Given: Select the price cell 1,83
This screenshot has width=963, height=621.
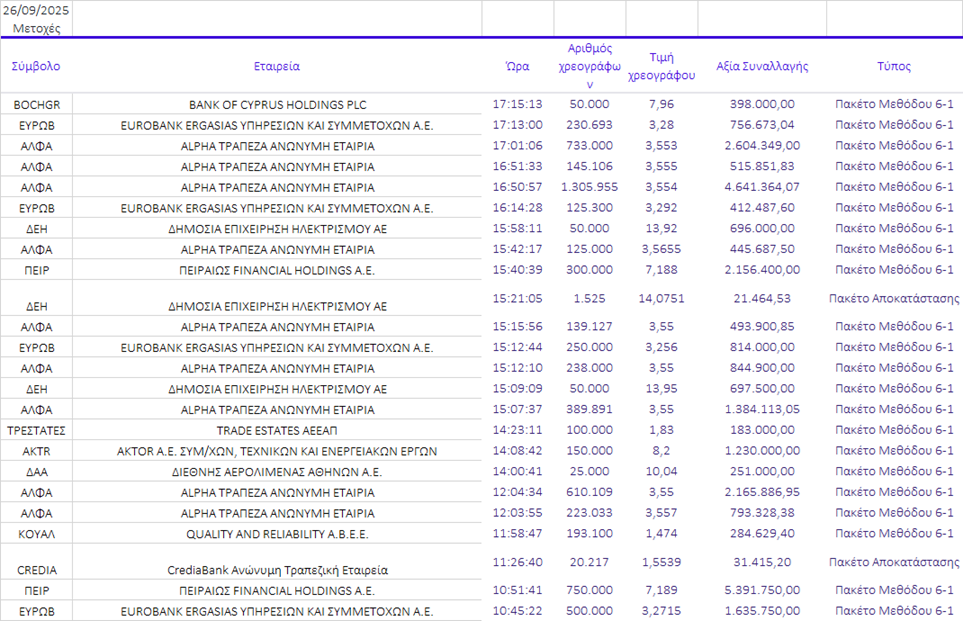Looking at the screenshot, I should 661,430.
